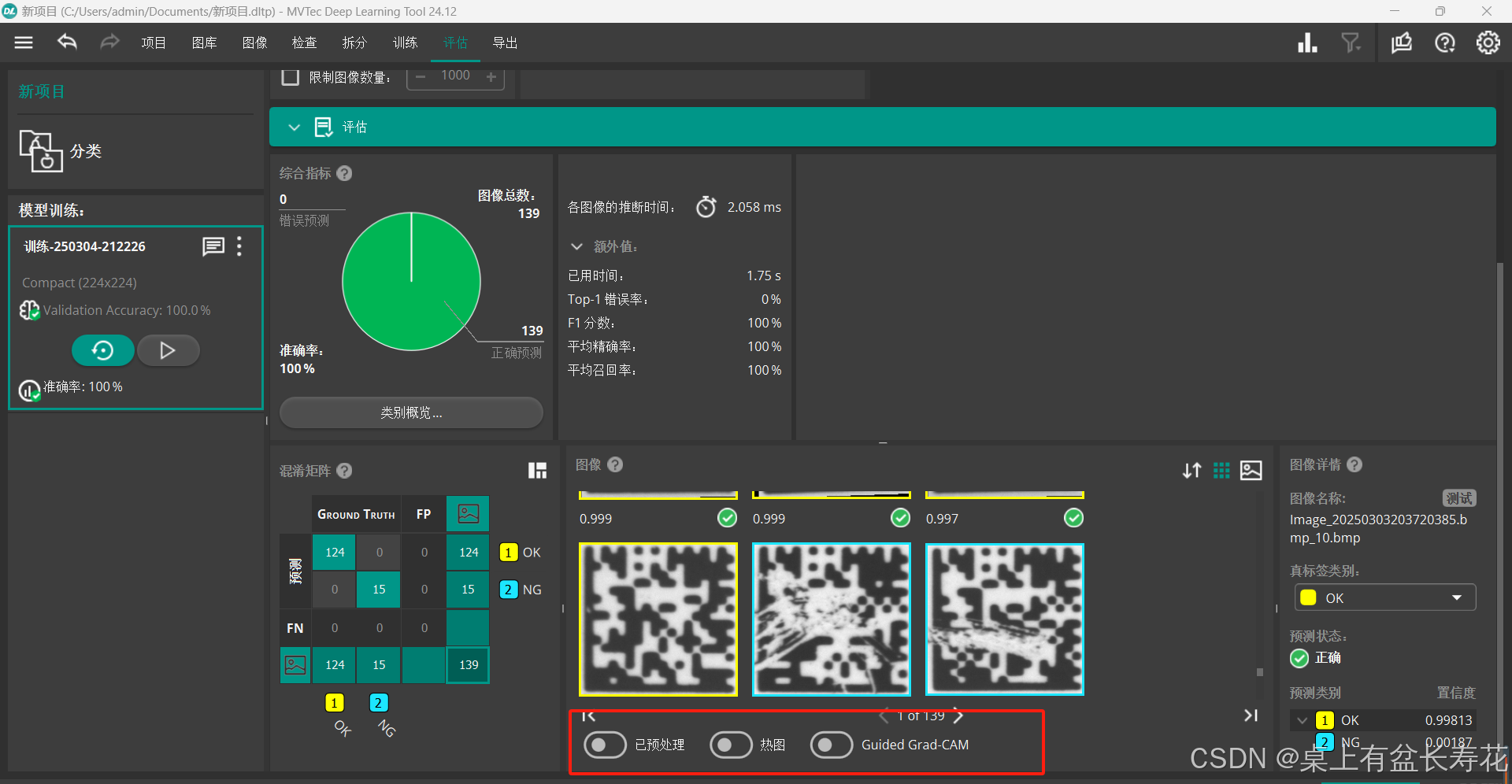The width and height of the screenshot is (1512, 784).
Task: Click the 139 total matrix cell
Action: [469, 665]
